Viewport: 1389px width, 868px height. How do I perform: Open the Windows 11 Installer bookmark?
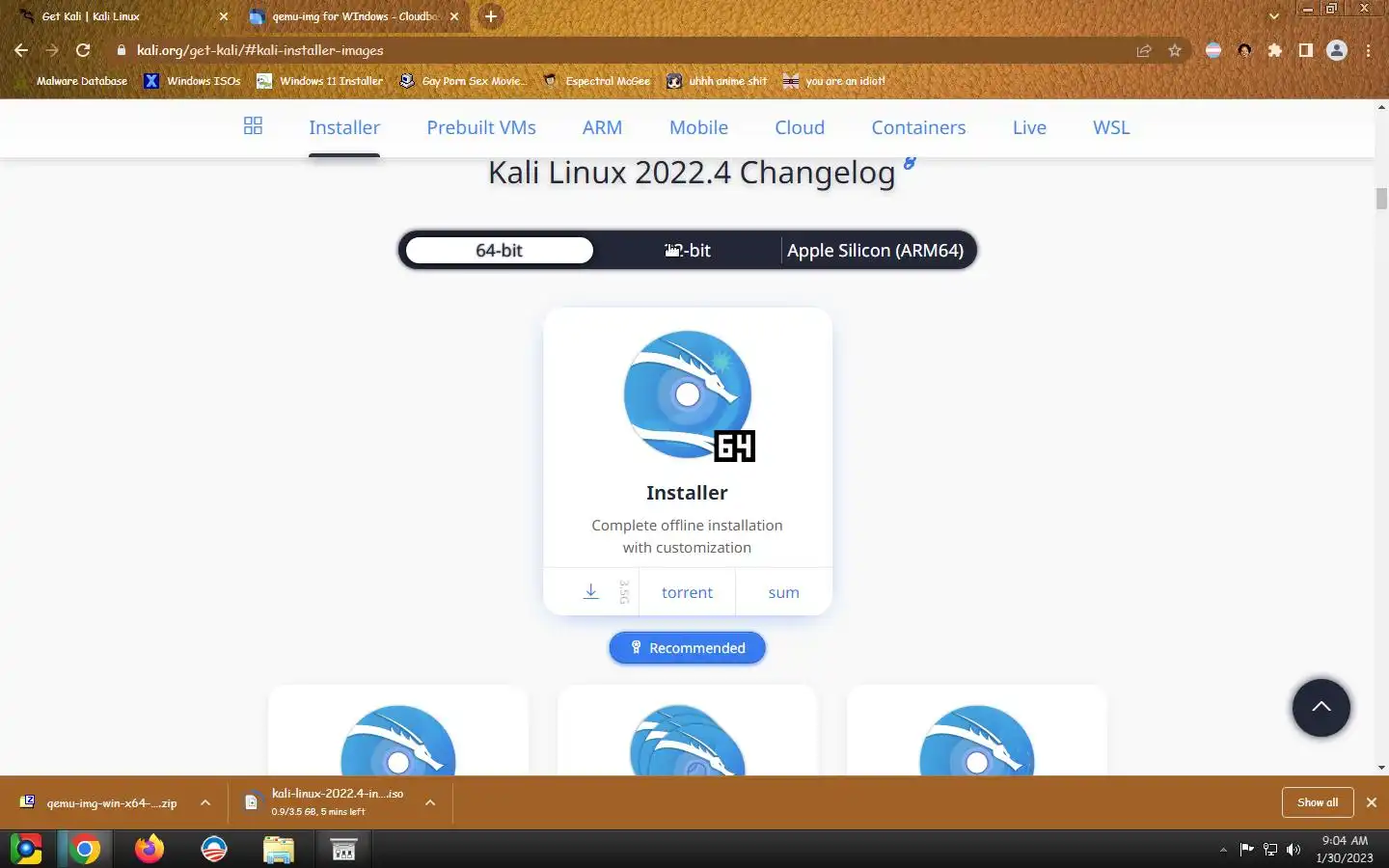(x=320, y=81)
